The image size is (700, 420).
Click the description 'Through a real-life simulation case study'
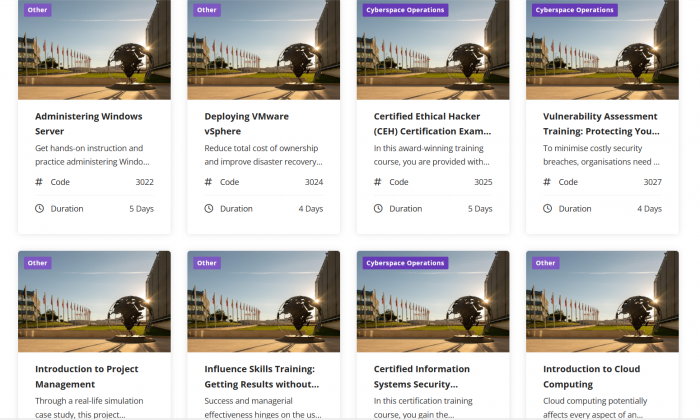pyautogui.click(x=89, y=408)
